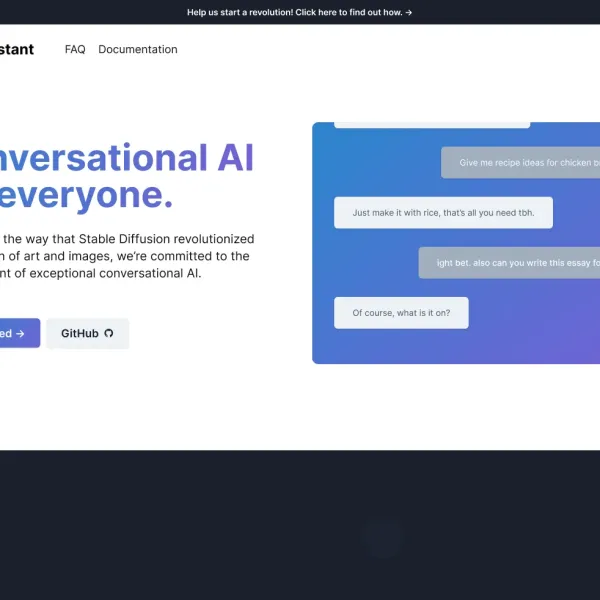The width and height of the screenshot is (600, 600).
Task: Open the FAQ page
Action: [x=75, y=49]
